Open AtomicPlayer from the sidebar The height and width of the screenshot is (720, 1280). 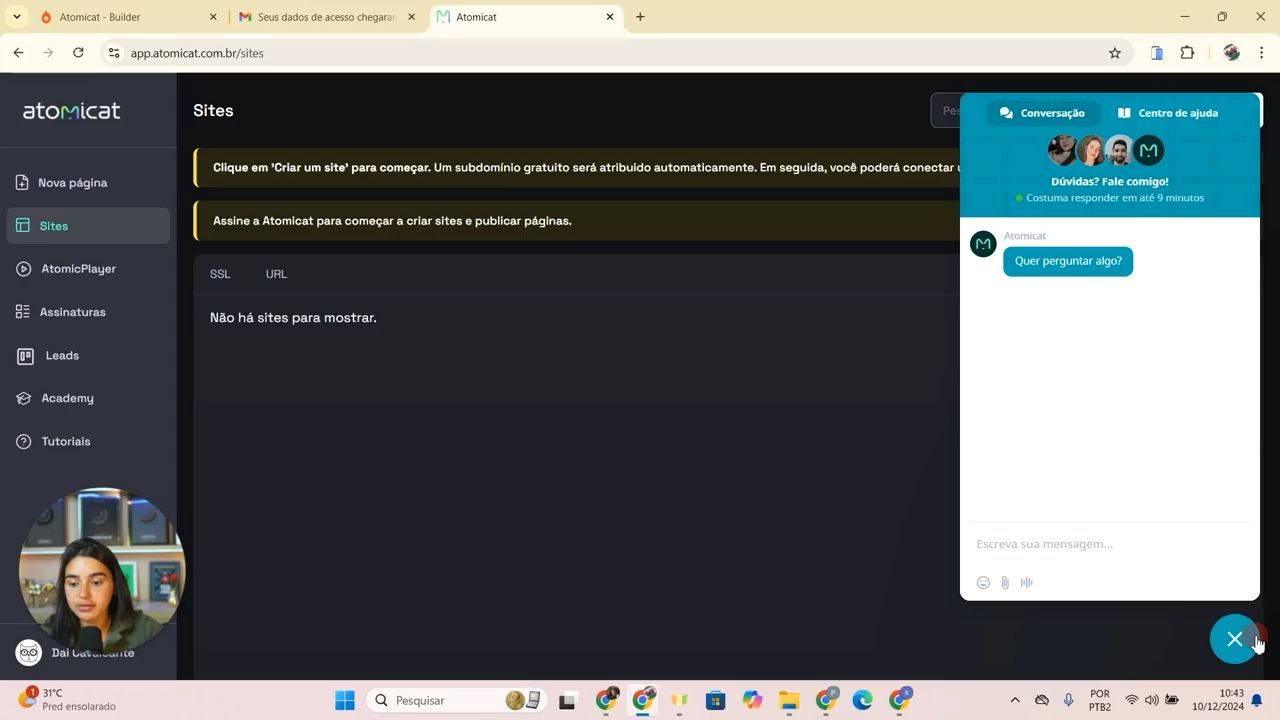(66, 269)
